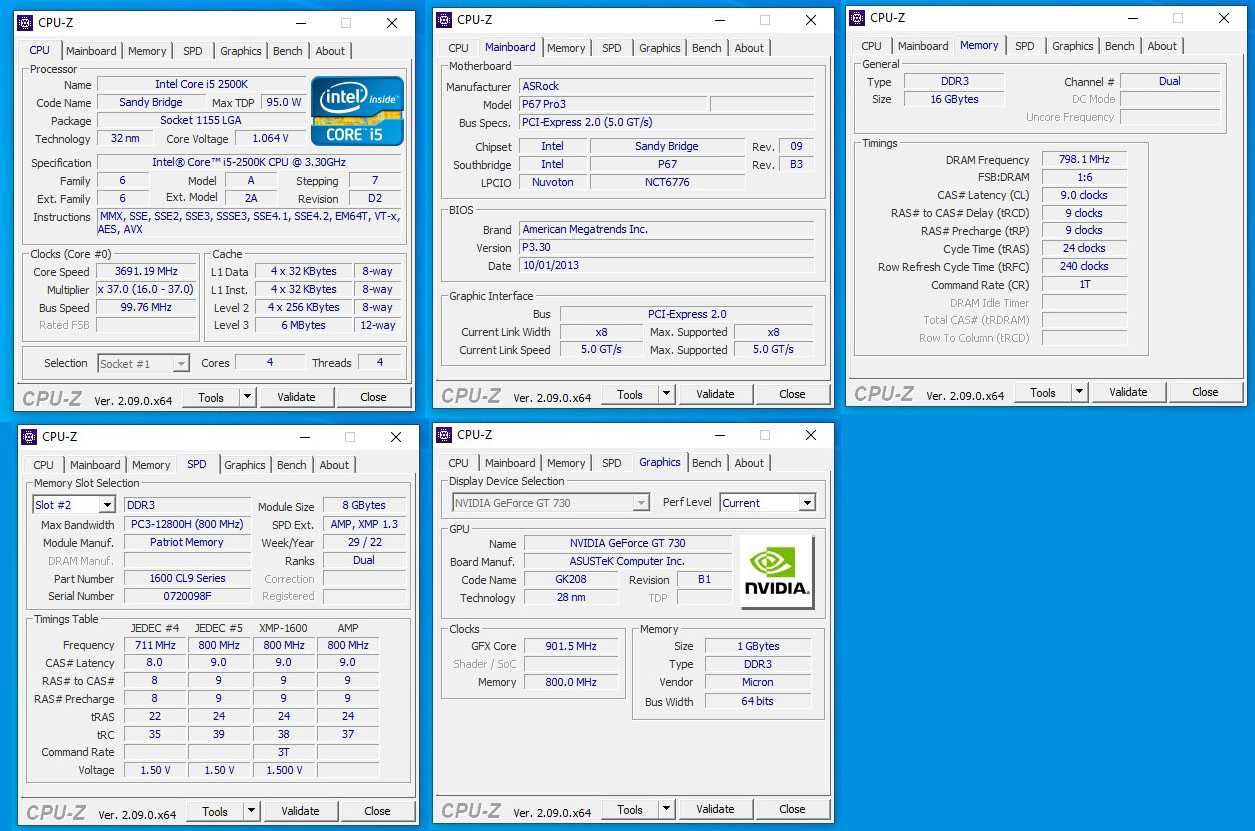Click CPU-Z title icon in Mainboard window
Image resolution: width=1255 pixels, height=831 pixels.
[x=445, y=19]
